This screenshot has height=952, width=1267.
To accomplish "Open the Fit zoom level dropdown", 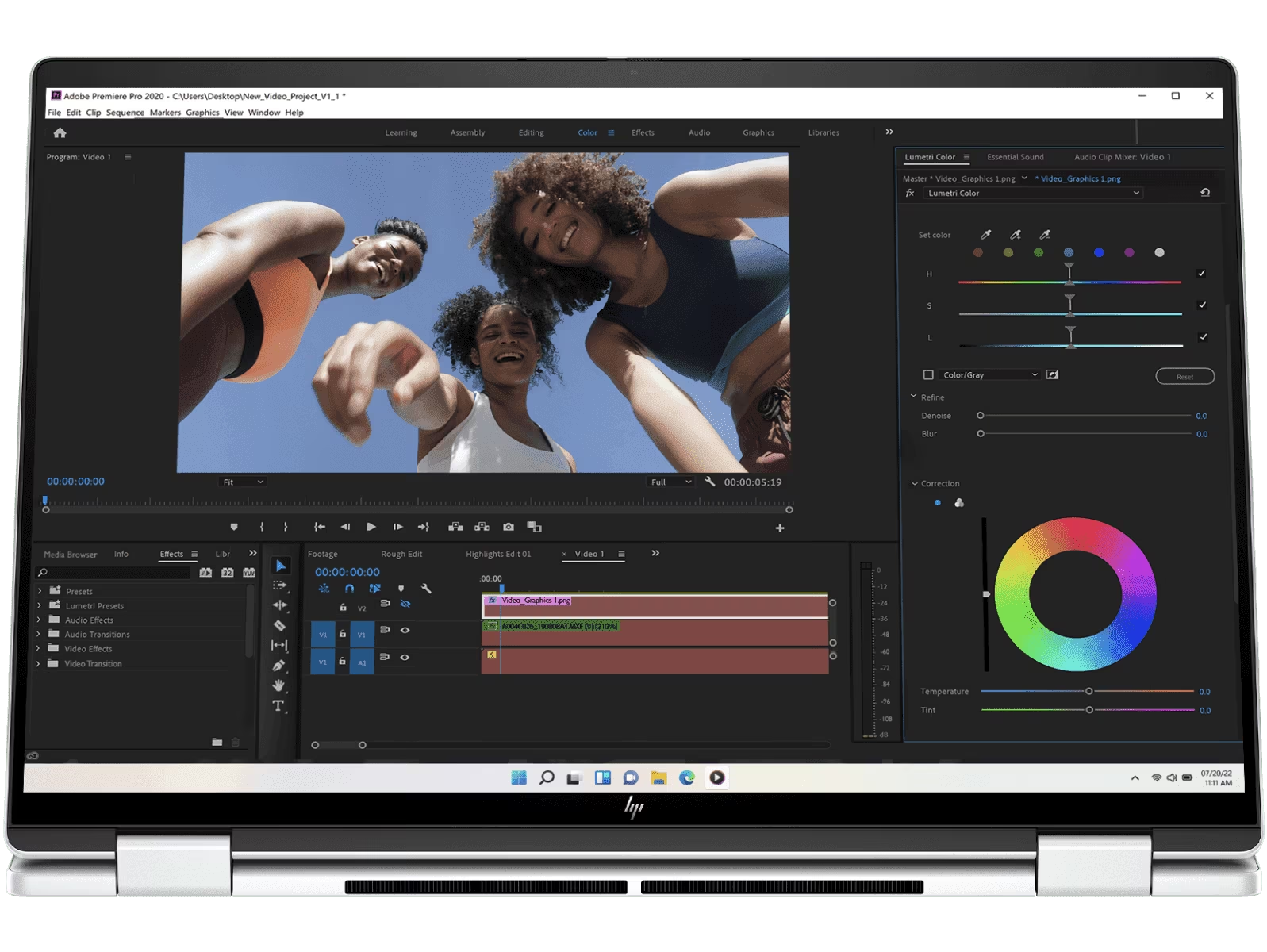I will 242,482.
